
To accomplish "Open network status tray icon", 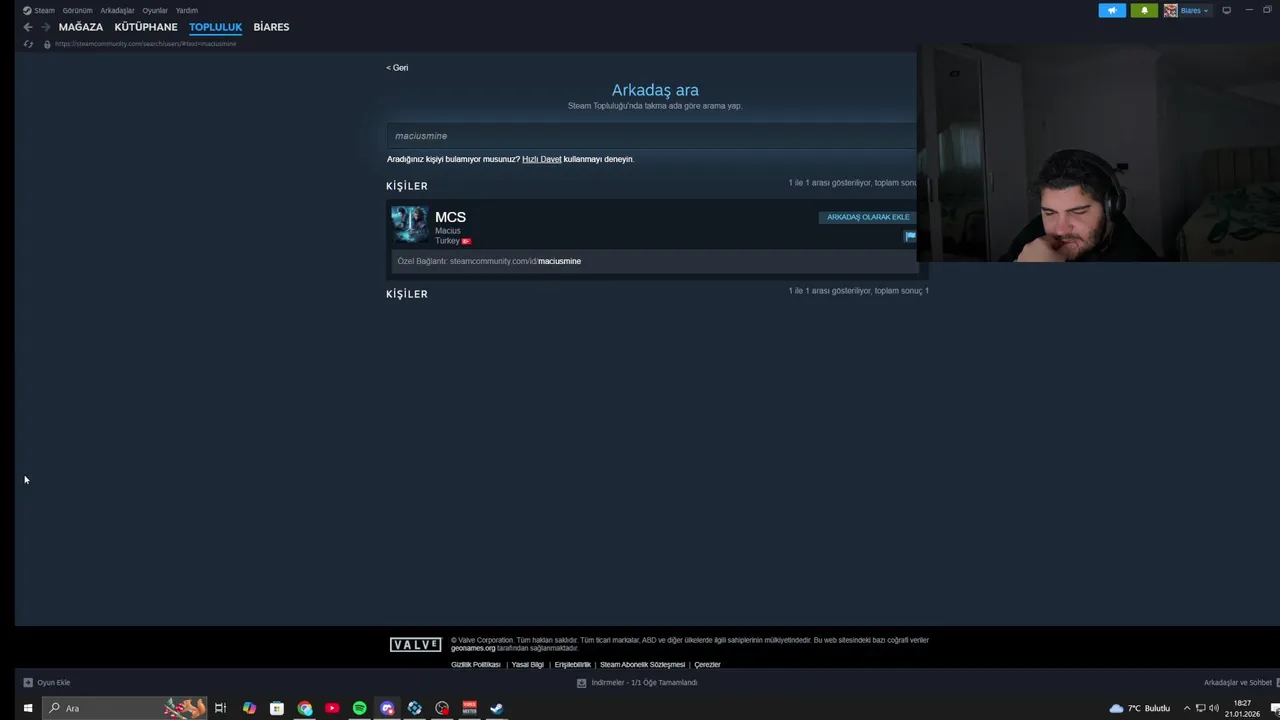I will [x=1200, y=708].
